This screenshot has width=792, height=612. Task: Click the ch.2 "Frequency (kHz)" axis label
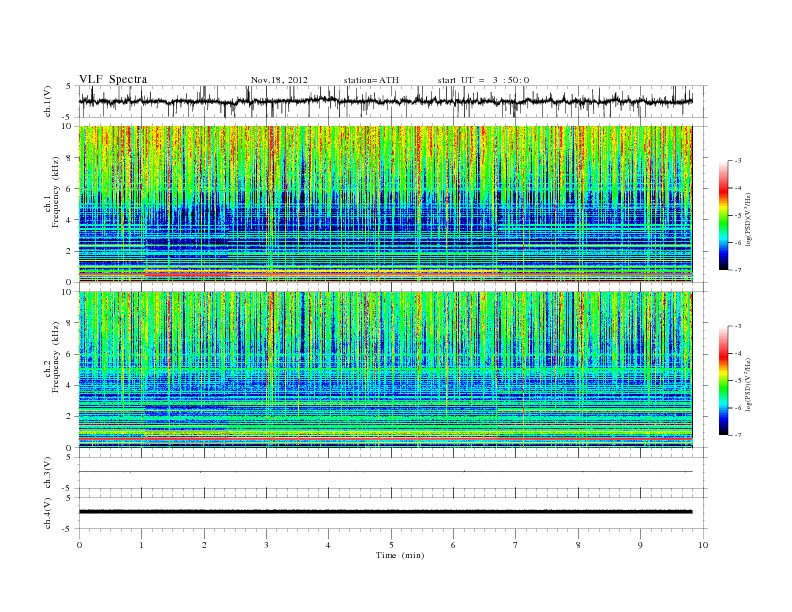point(56,356)
